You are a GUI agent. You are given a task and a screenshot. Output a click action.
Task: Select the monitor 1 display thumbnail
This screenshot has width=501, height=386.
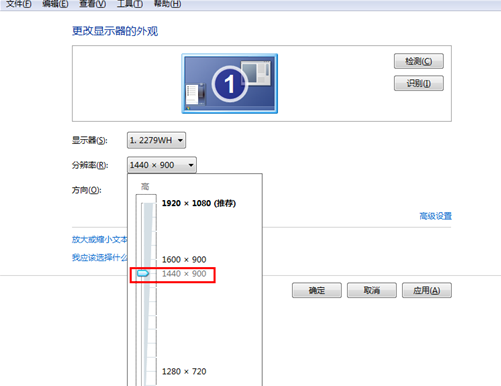coord(230,84)
